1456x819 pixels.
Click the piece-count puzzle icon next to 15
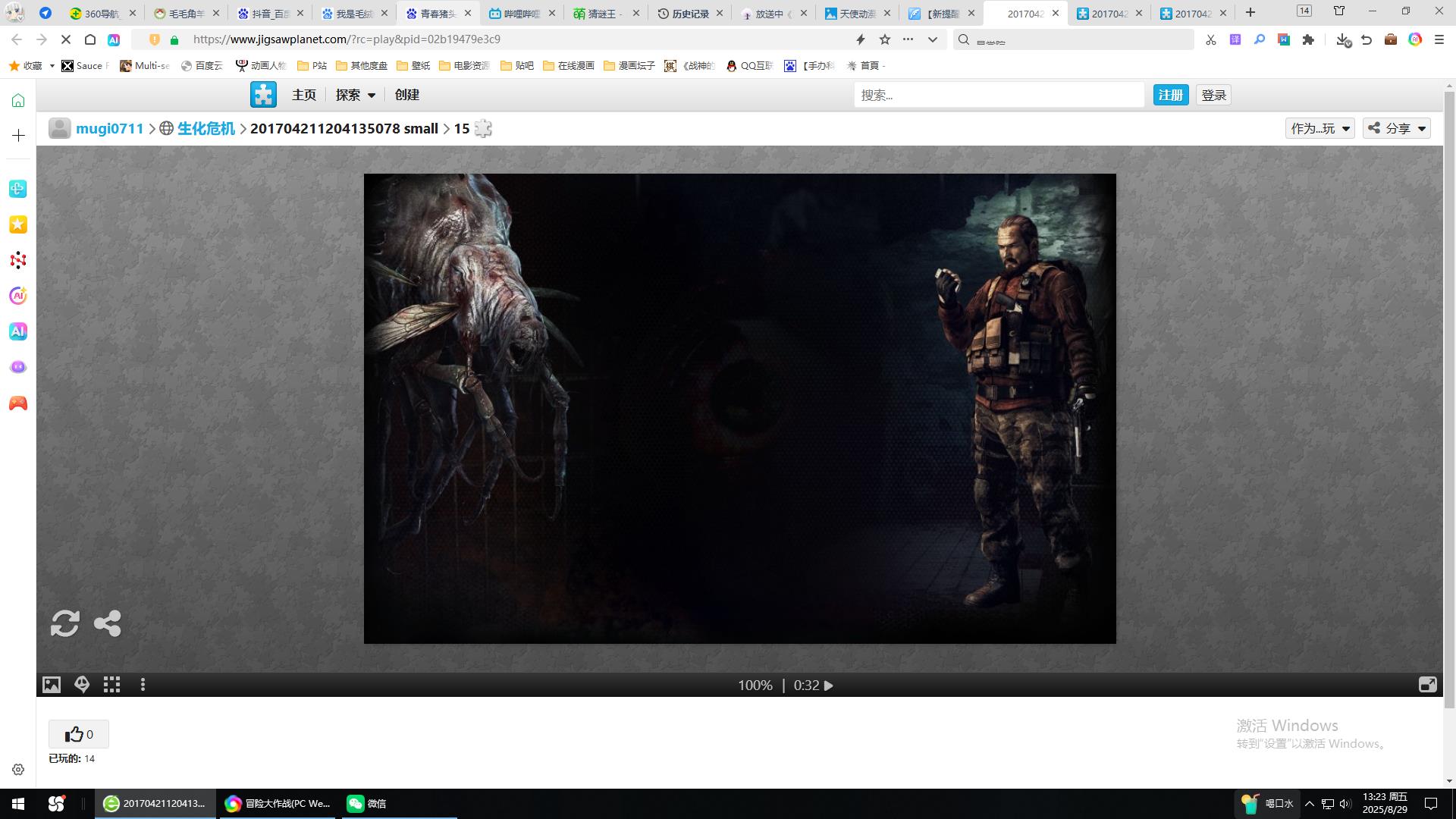(x=483, y=129)
